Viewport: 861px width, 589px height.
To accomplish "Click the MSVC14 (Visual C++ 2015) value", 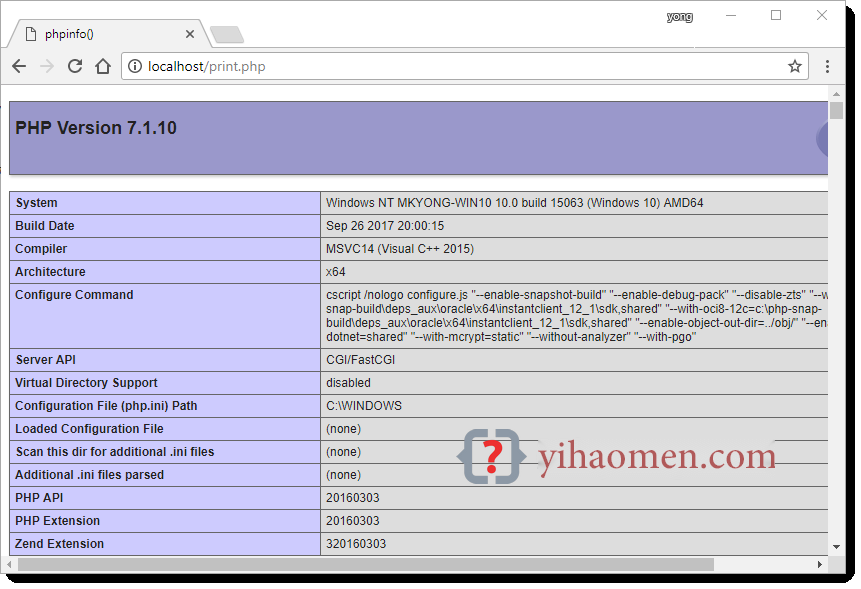I will pyautogui.click(x=400, y=249).
